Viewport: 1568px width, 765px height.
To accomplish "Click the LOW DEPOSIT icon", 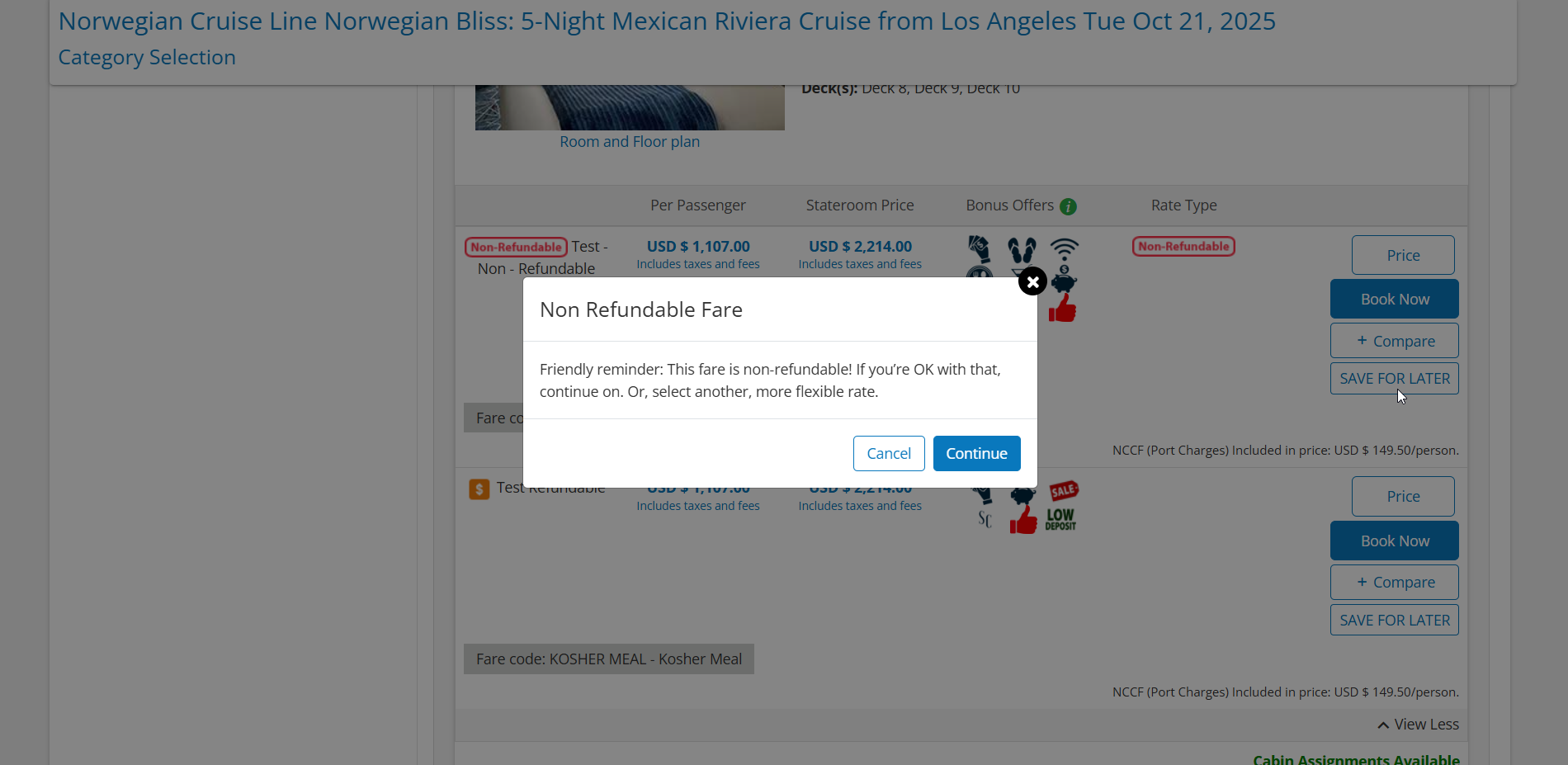I will 1060,519.
